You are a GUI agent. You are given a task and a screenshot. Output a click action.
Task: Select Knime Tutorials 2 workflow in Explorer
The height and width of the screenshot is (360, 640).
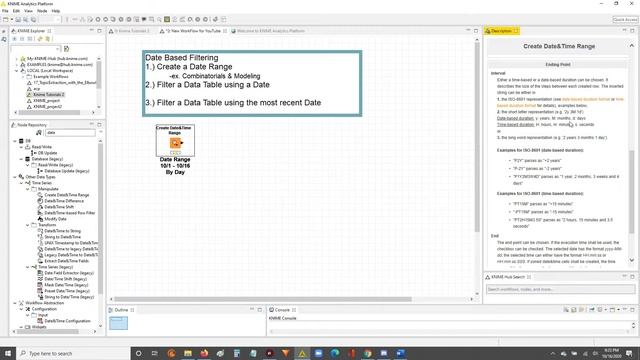(x=49, y=94)
